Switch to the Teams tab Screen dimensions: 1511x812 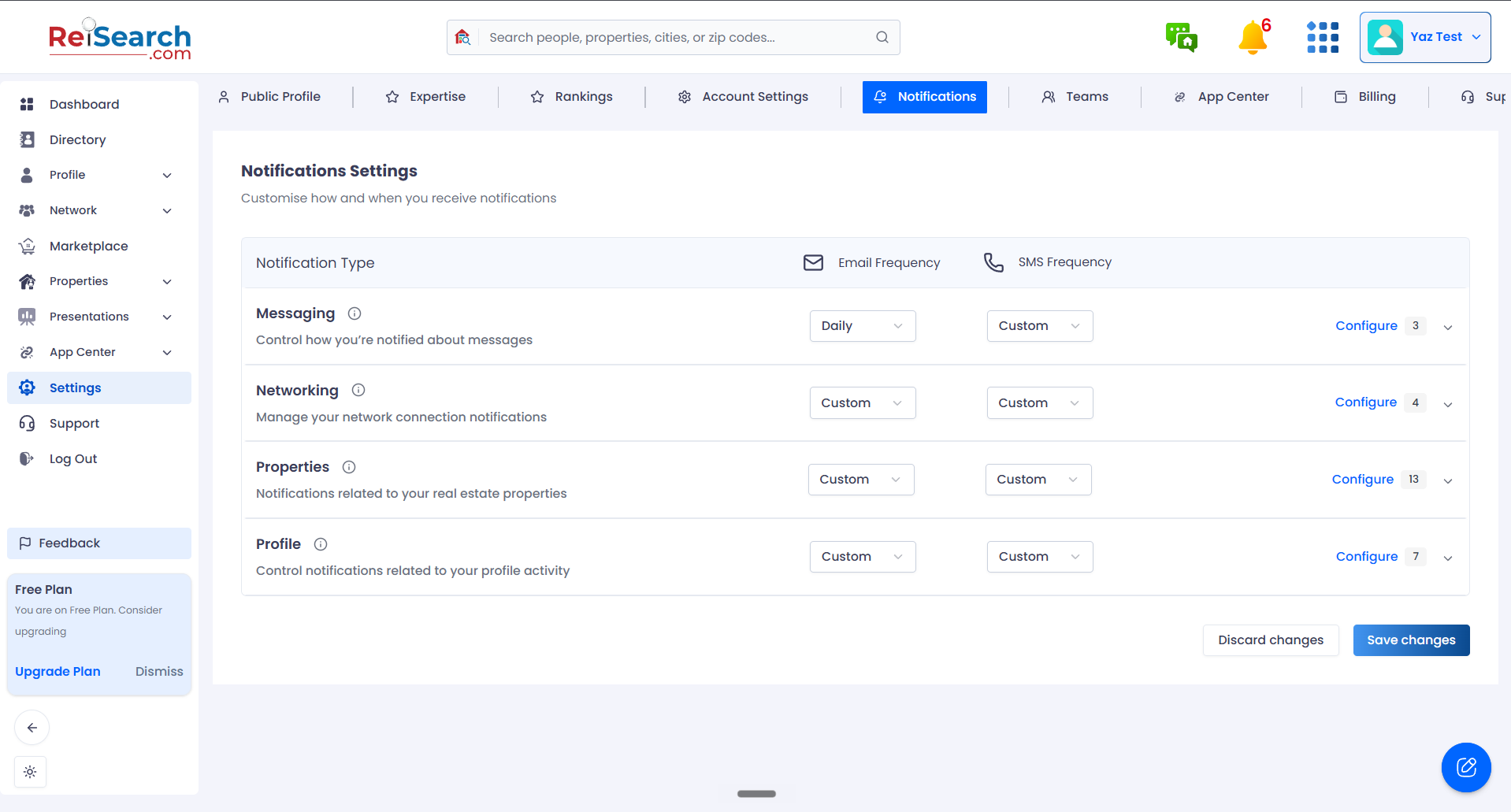click(x=1075, y=97)
